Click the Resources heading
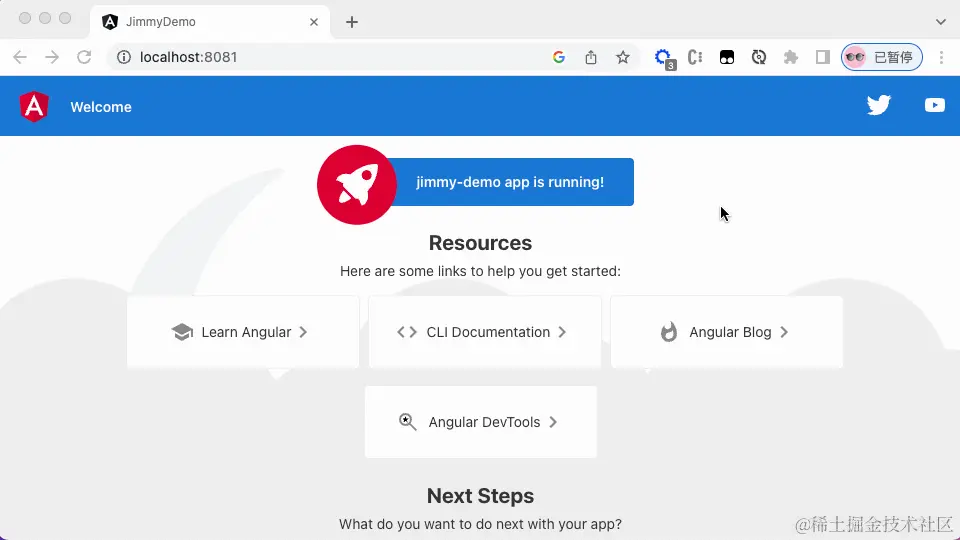Screen dimensions: 960x540 pos(480,243)
